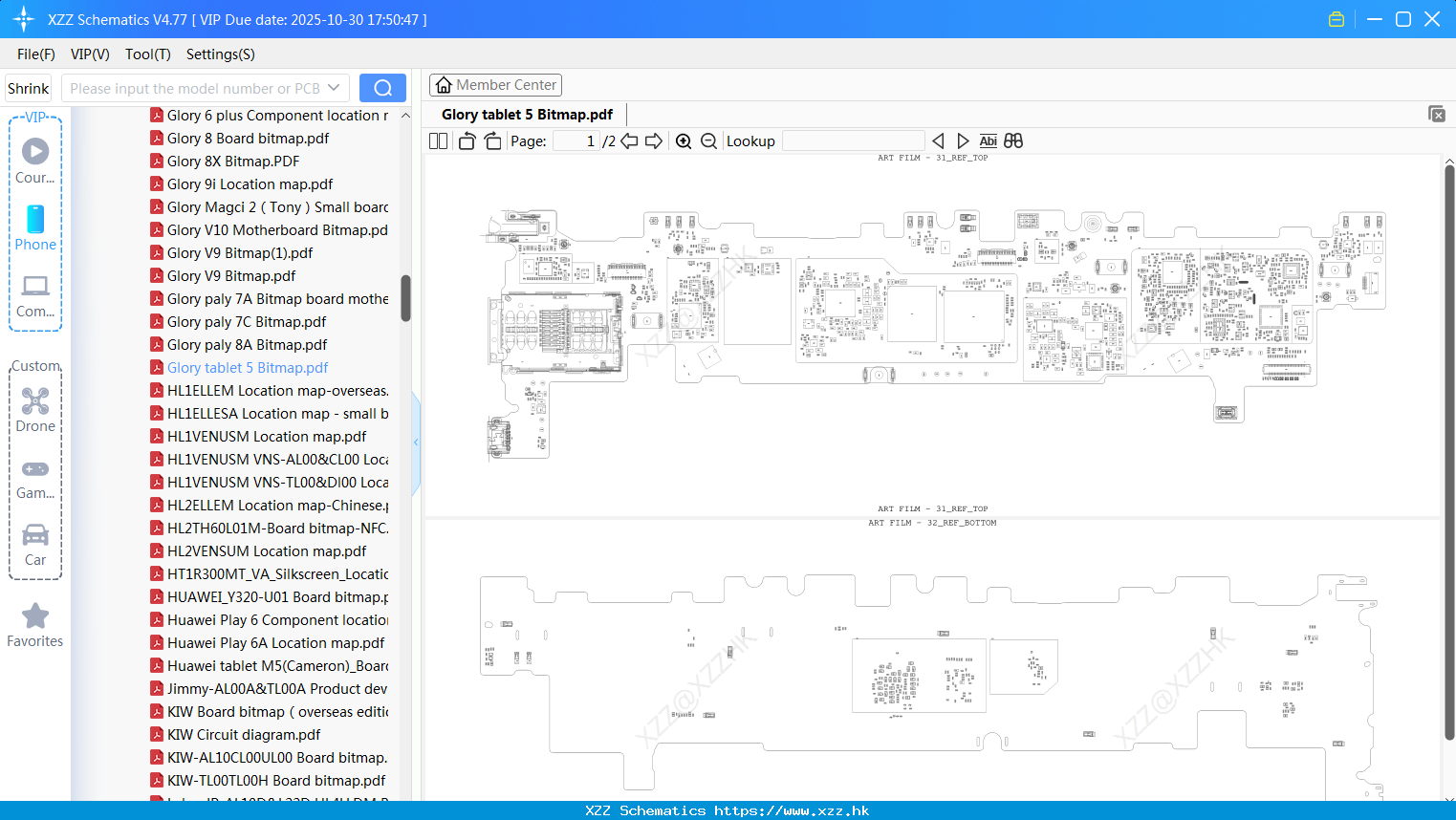
Task: Select the Computer category
Action: pos(35,296)
